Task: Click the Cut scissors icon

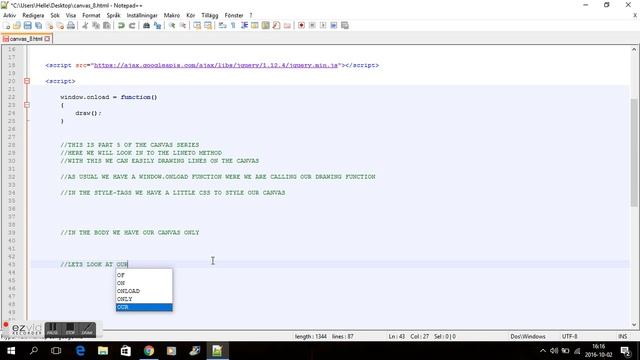Action: 85,25
